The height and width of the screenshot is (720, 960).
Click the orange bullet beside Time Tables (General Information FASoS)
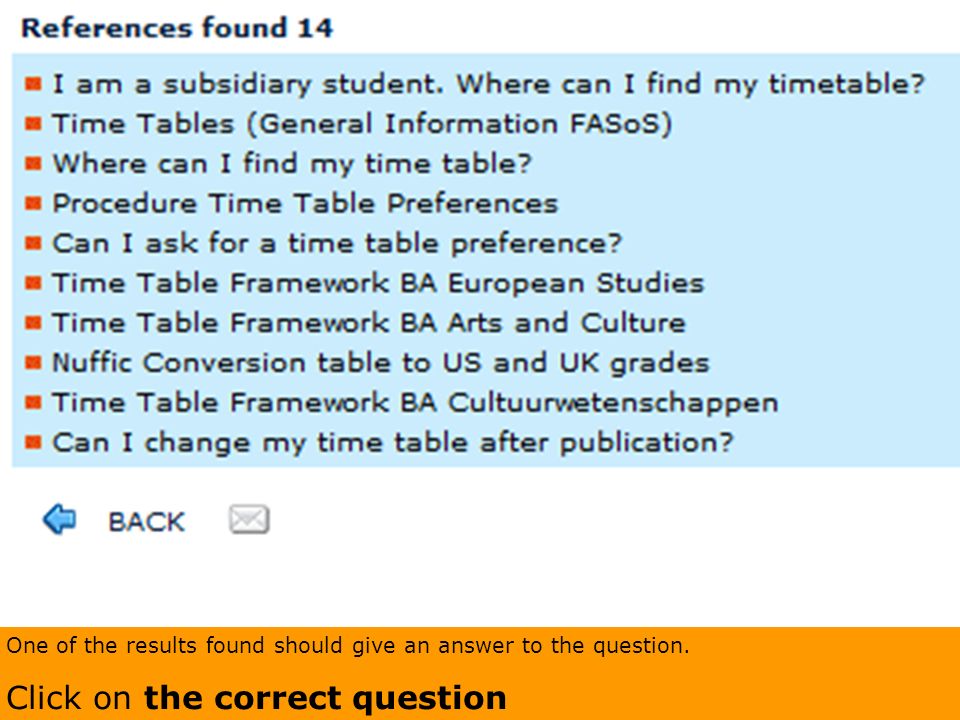click(x=33, y=124)
